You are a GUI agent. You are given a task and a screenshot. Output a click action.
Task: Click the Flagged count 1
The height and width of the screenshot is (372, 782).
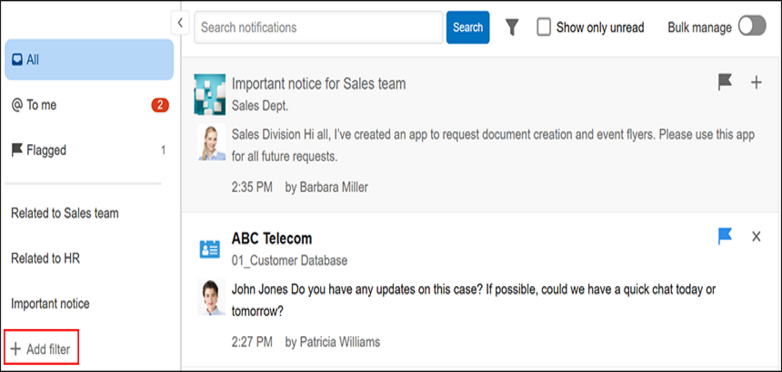pyautogui.click(x=163, y=150)
